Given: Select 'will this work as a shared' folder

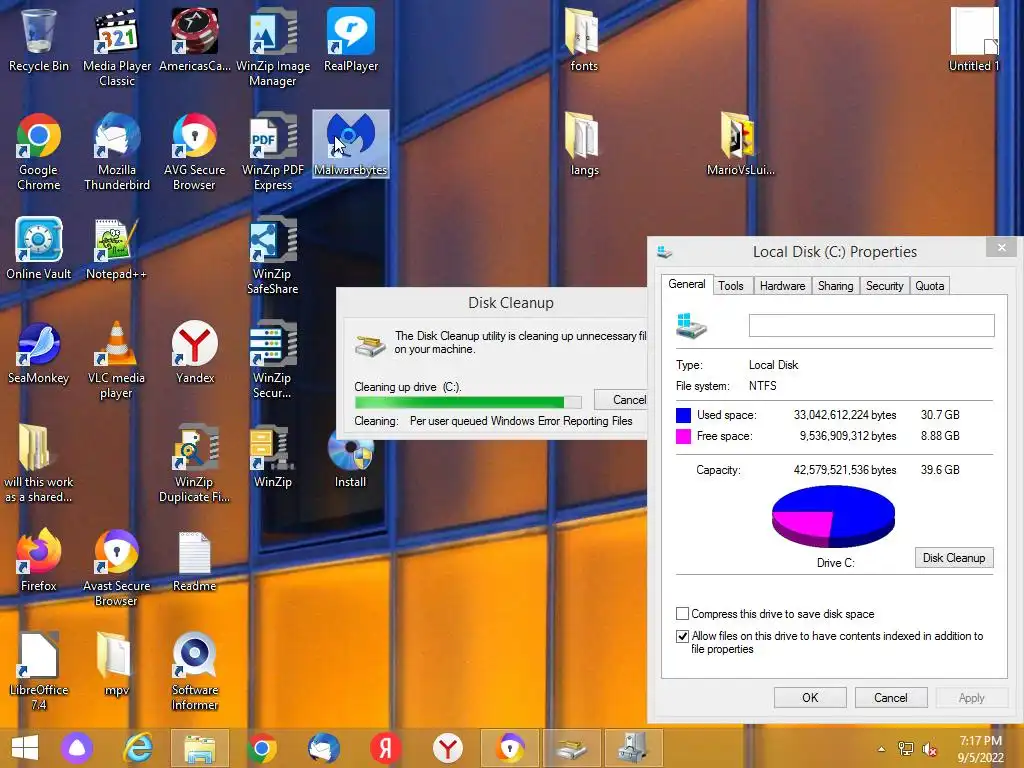Looking at the screenshot, I should [39, 464].
